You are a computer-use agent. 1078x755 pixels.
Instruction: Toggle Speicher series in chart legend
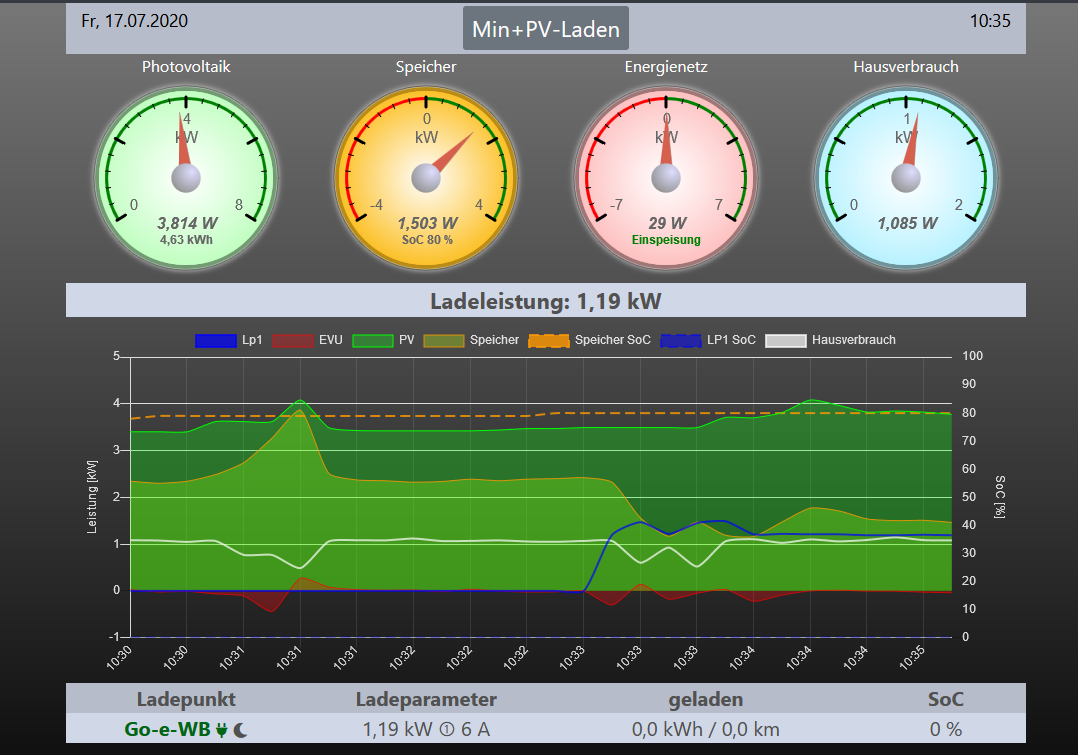471,340
